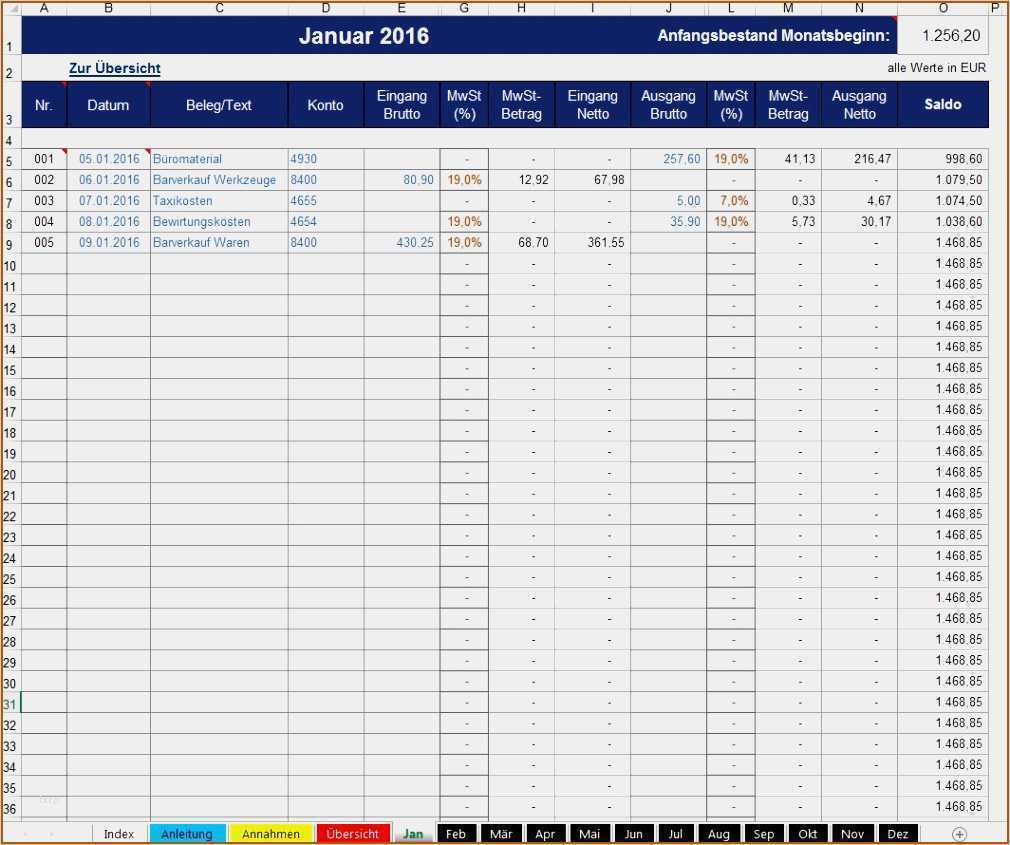
Task: Open the blue Anleitung sheet tab
Action: click(x=187, y=834)
